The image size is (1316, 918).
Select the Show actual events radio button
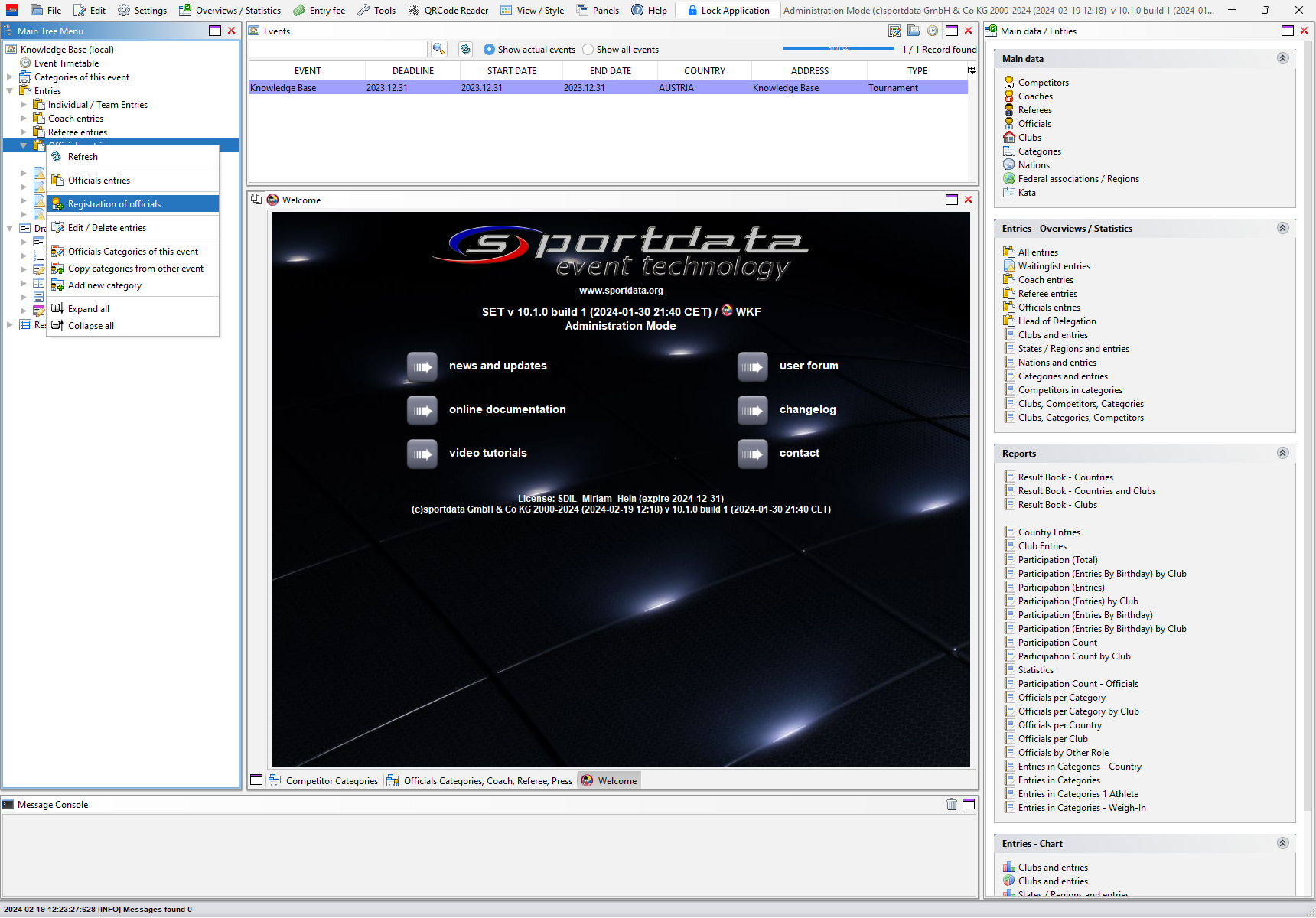(x=490, y=50)
